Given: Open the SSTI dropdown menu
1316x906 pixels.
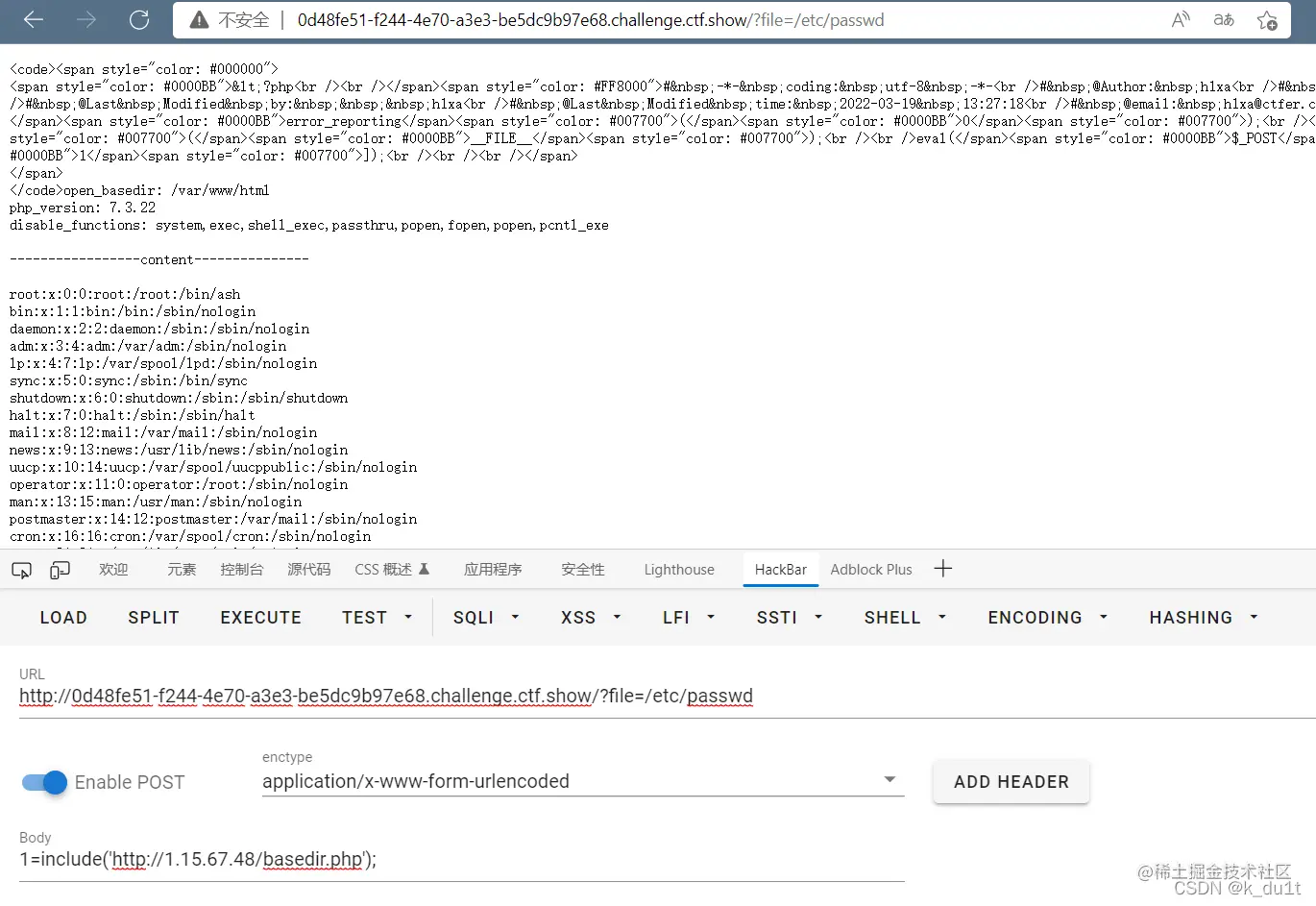Looking at the screenshot, I should point(789,618).
